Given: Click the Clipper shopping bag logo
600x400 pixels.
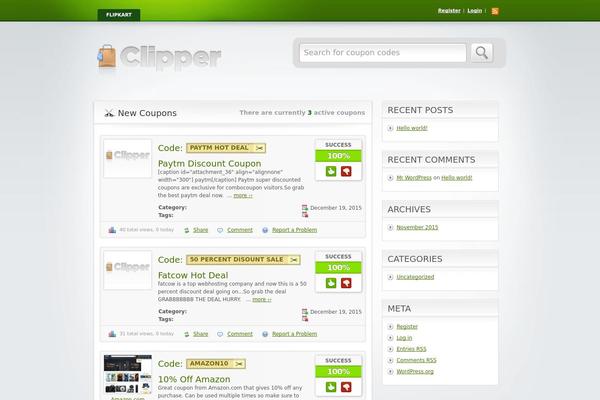Looking at the screenshot, I should pyautogui.click(x=160, y=57).
